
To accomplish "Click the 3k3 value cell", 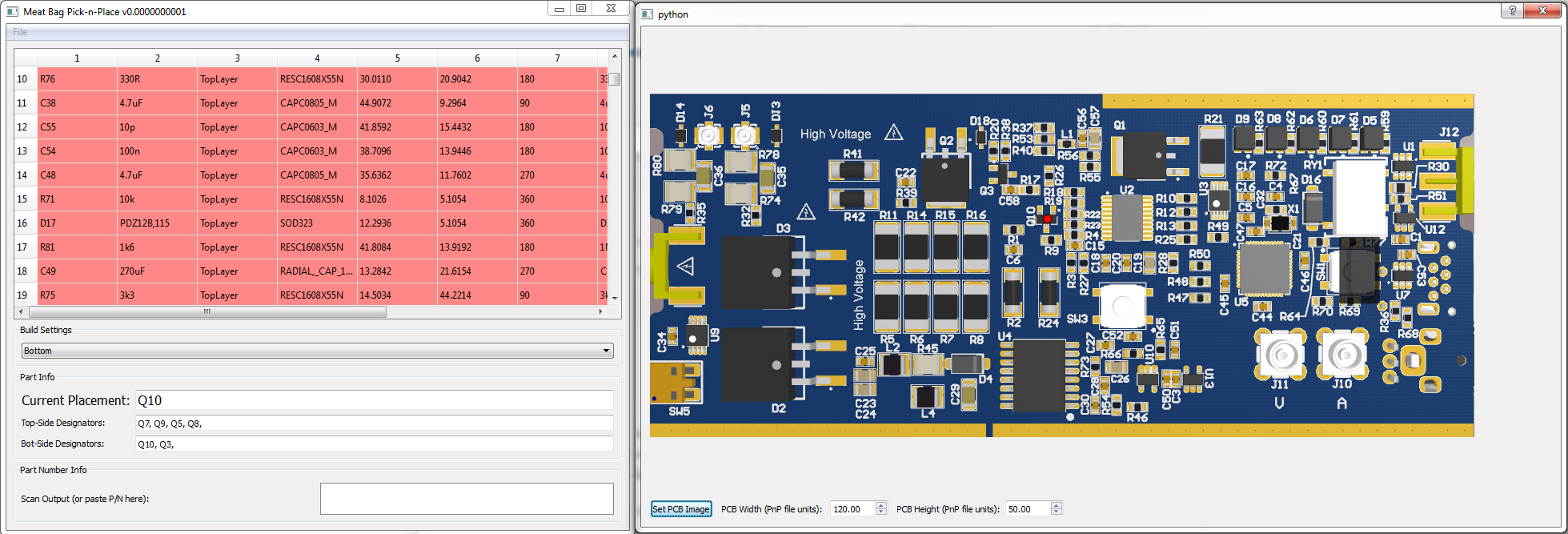I will [157, 295].
